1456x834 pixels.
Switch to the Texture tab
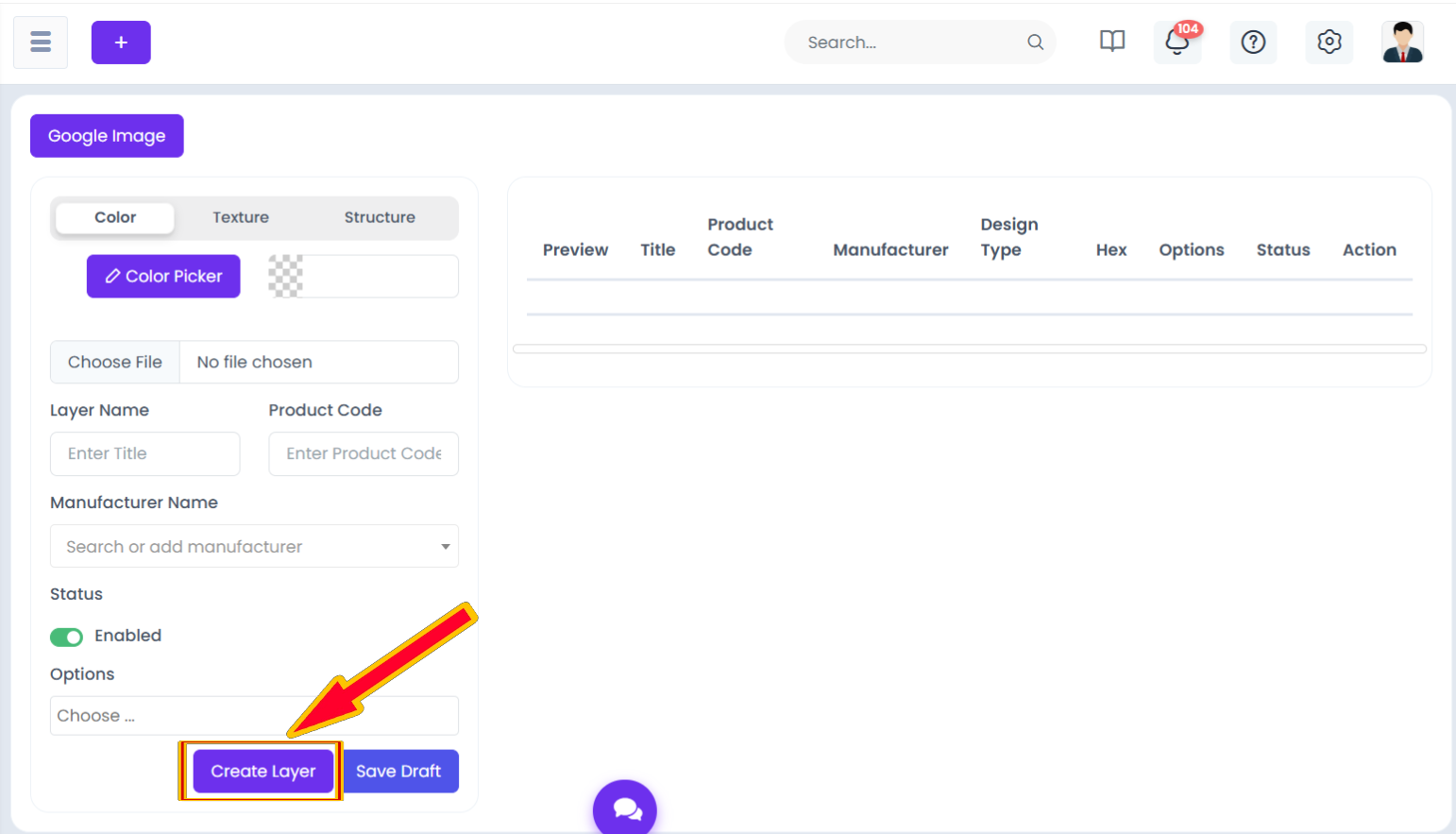[x=241, y=217]
